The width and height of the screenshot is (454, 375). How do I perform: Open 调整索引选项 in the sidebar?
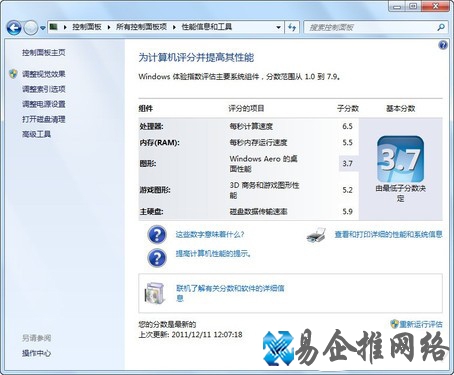pyautogui.click(x=44, y=89)
